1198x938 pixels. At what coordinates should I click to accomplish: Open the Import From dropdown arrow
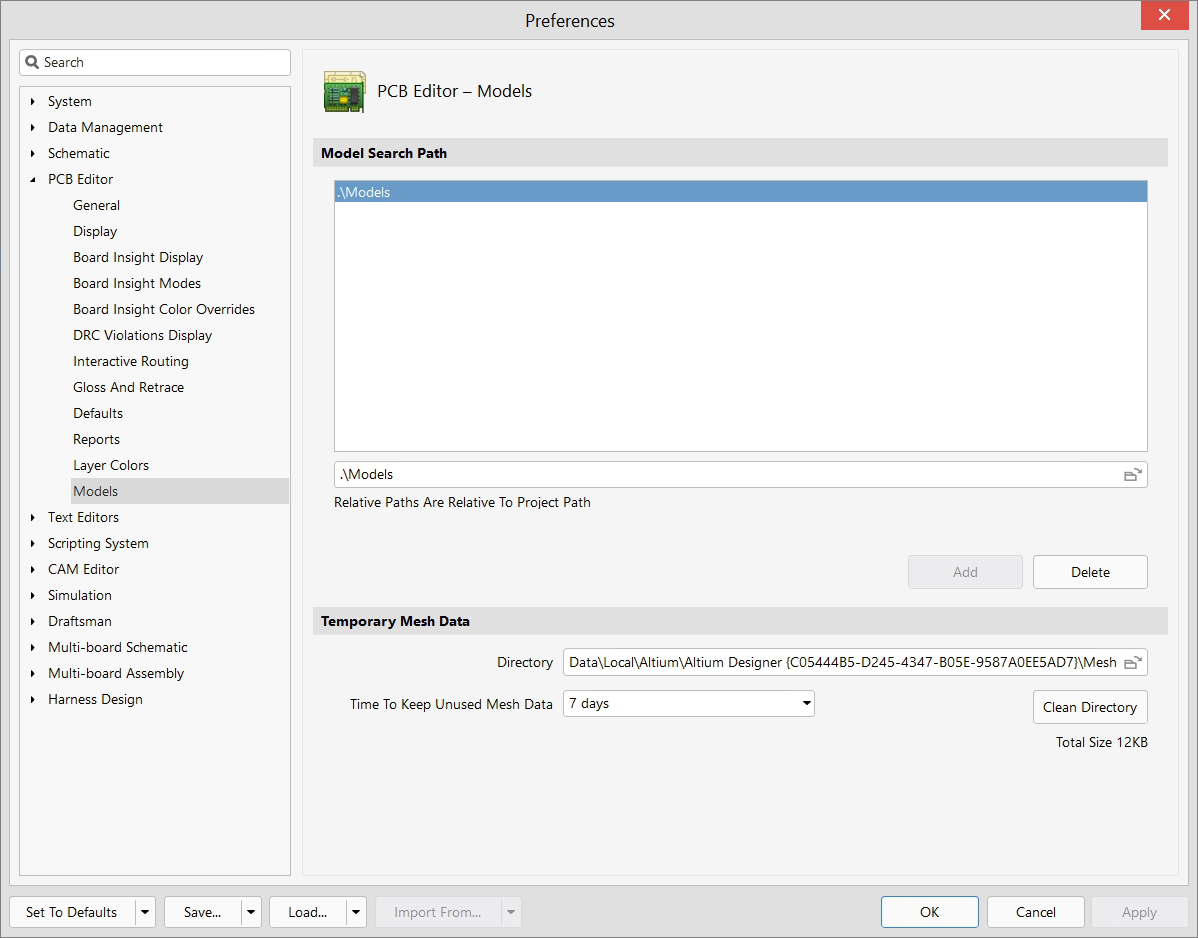coord(511,912)
